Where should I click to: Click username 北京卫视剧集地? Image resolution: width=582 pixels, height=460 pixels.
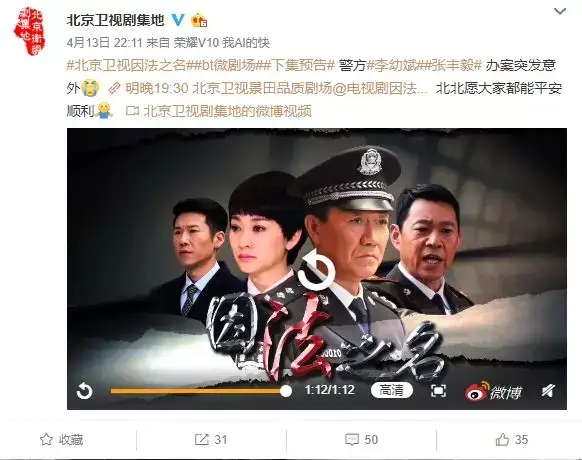(x=115, y=20)
